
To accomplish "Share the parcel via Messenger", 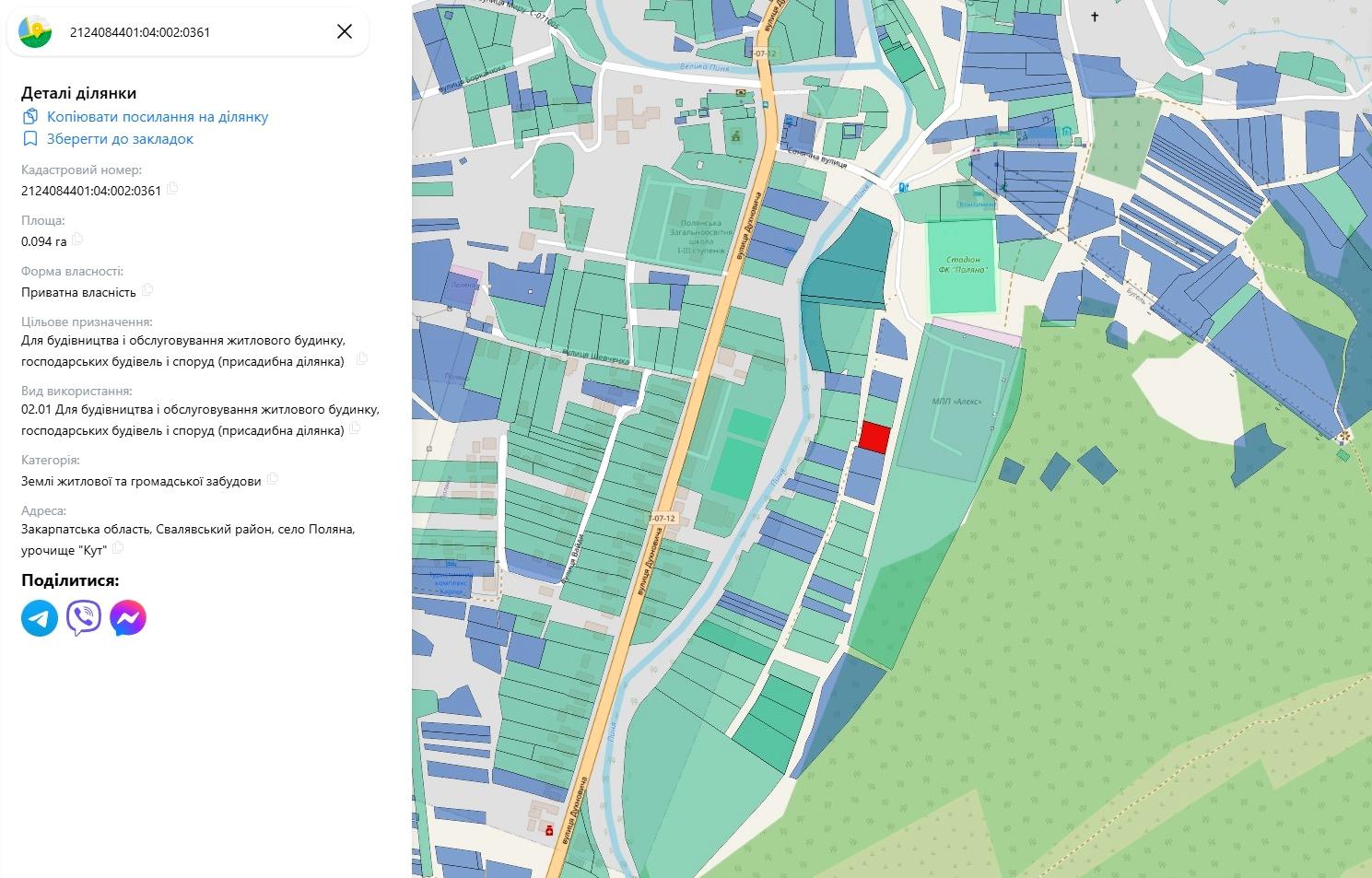I will pos(128,618).
